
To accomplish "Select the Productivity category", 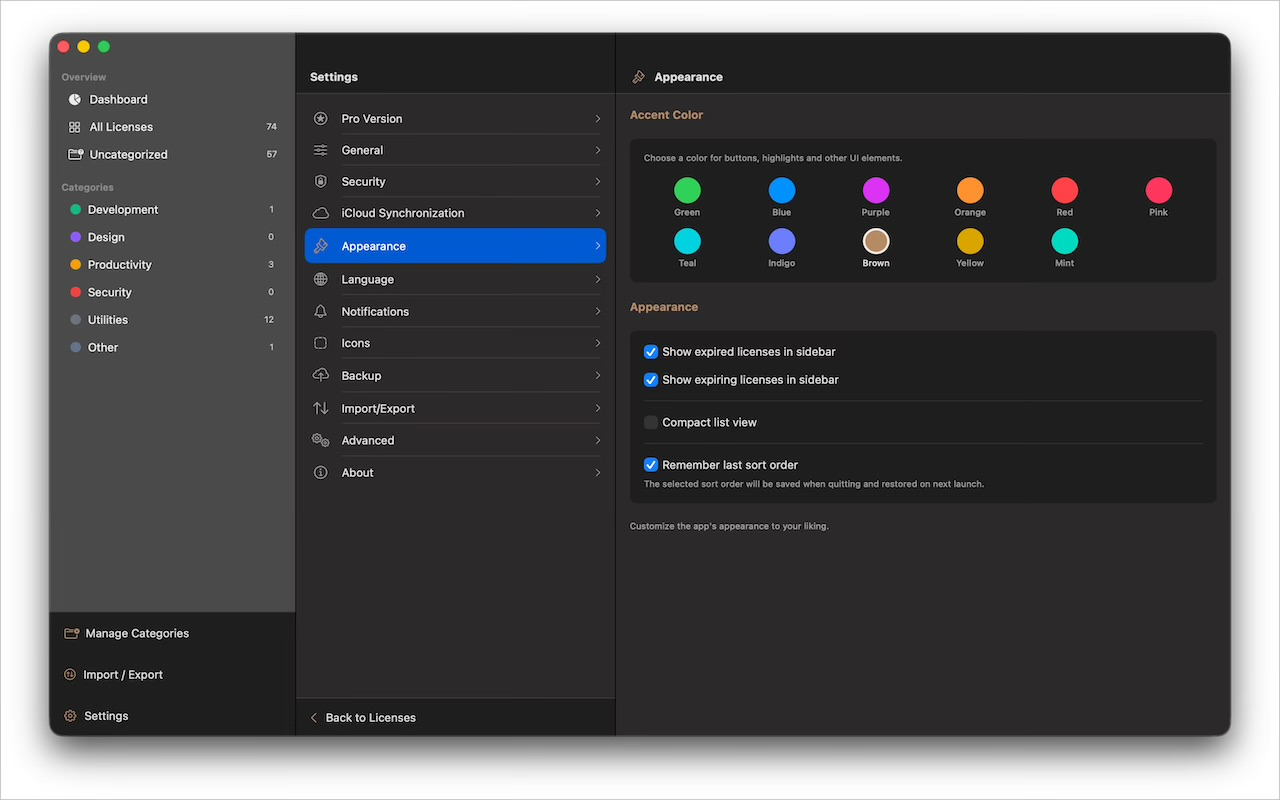I will pos(172,265).
